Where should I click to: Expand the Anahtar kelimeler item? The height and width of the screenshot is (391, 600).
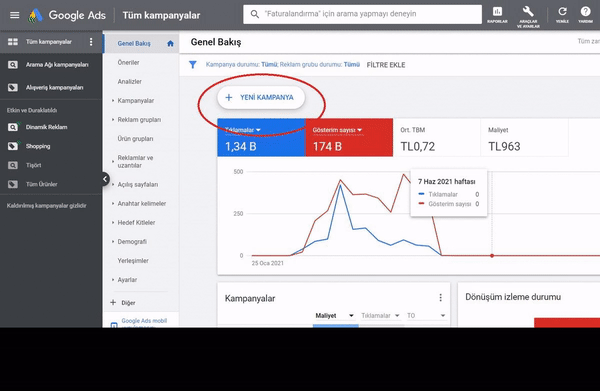(113, 204)
